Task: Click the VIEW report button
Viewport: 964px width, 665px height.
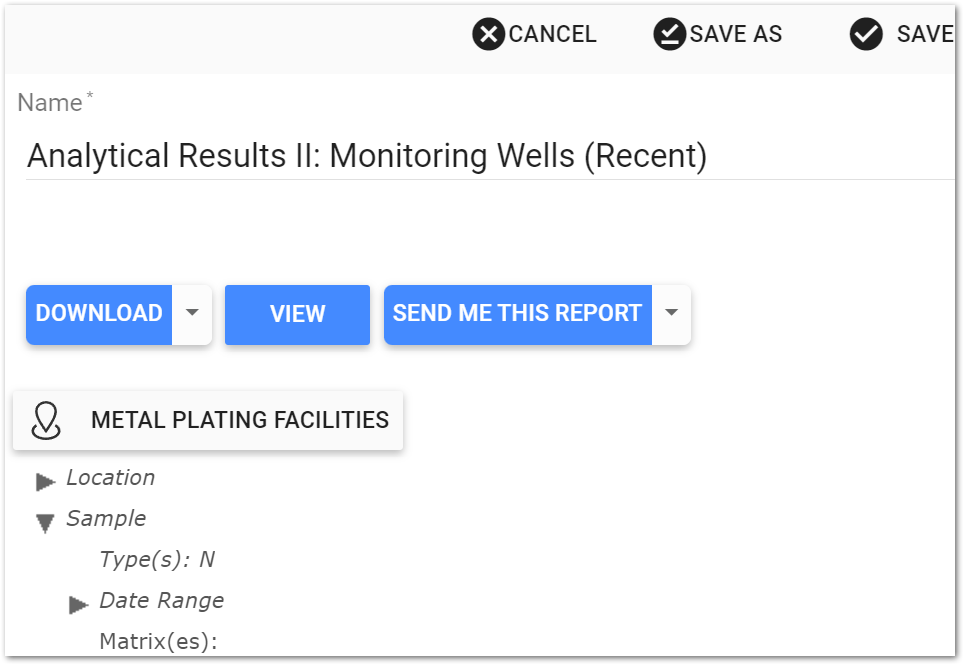Action: point(297,314)
